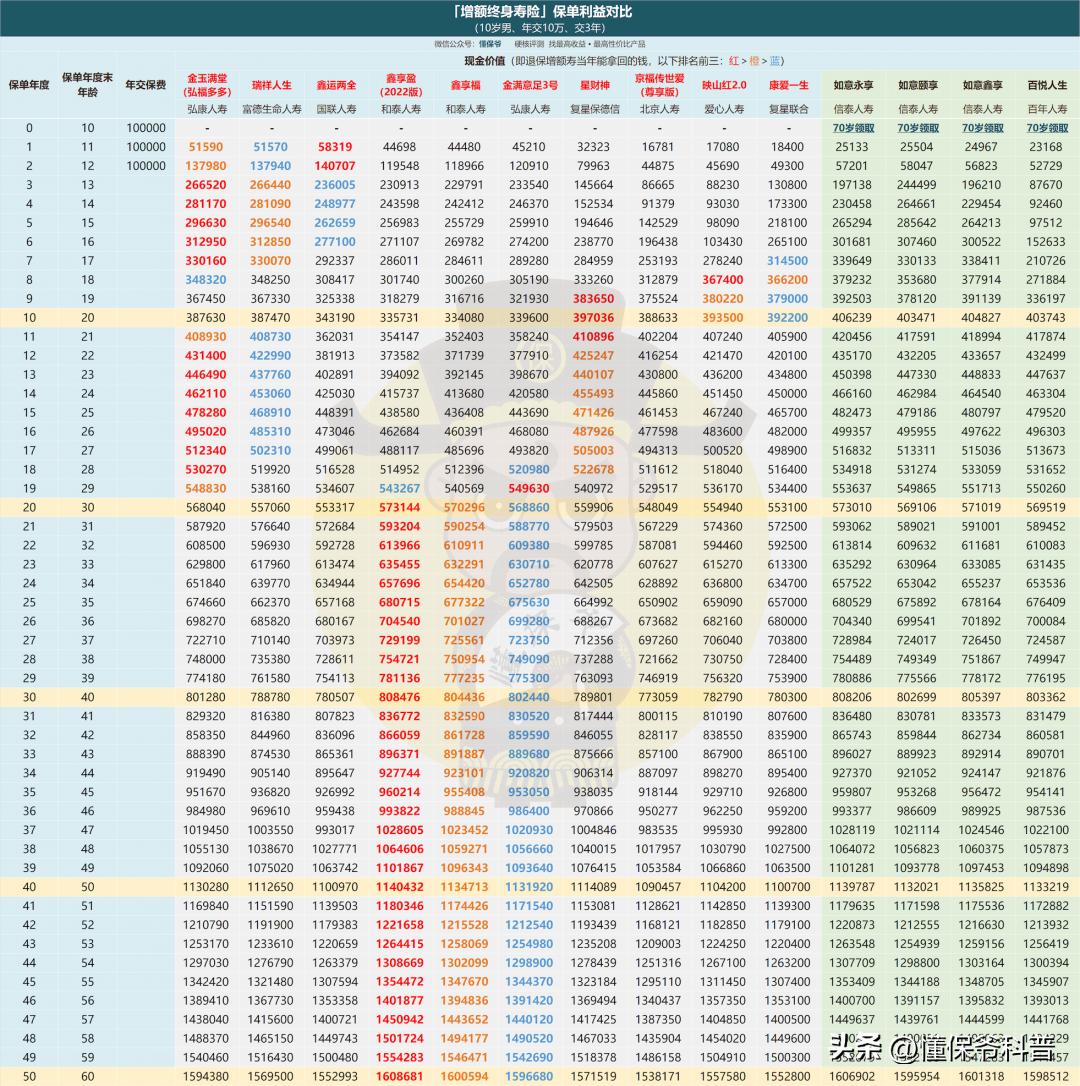The width and height of the screenshot is (1080, 1086).
Task: Open the 70岁领取 link under 如意永享
Action: pyautogui.click(x=853, y=128)
